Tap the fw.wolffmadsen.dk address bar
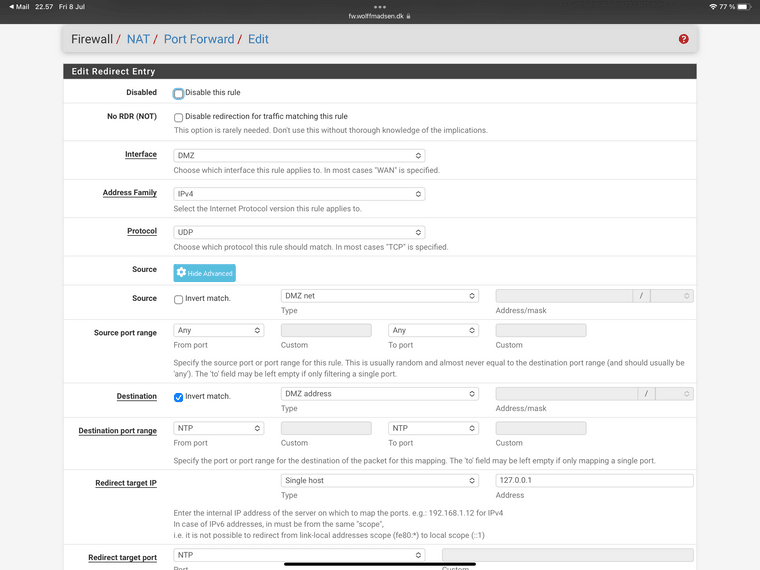Viewport: 760px width, 570px height. pos(380,16)
